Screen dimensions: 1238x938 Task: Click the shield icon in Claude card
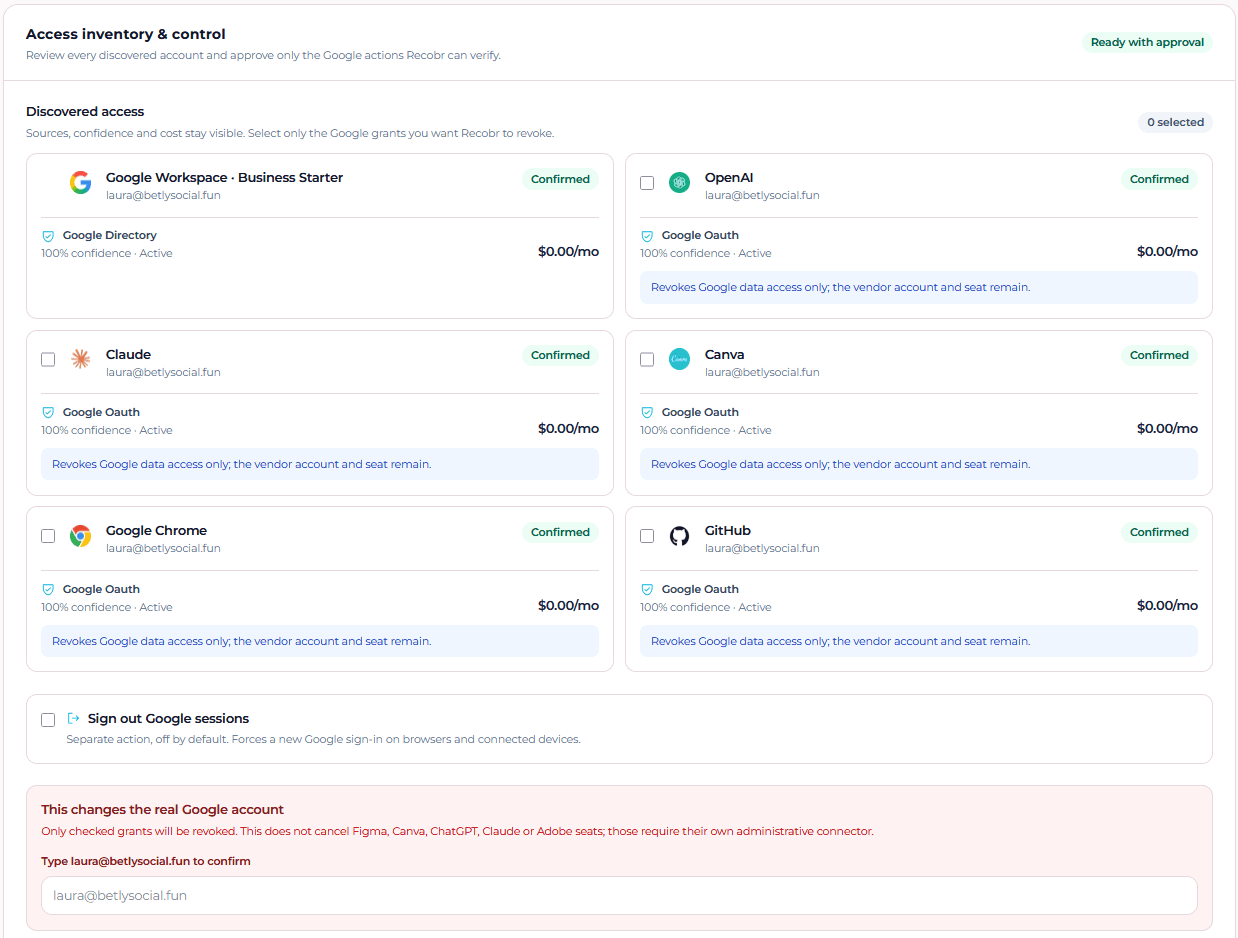48,412
